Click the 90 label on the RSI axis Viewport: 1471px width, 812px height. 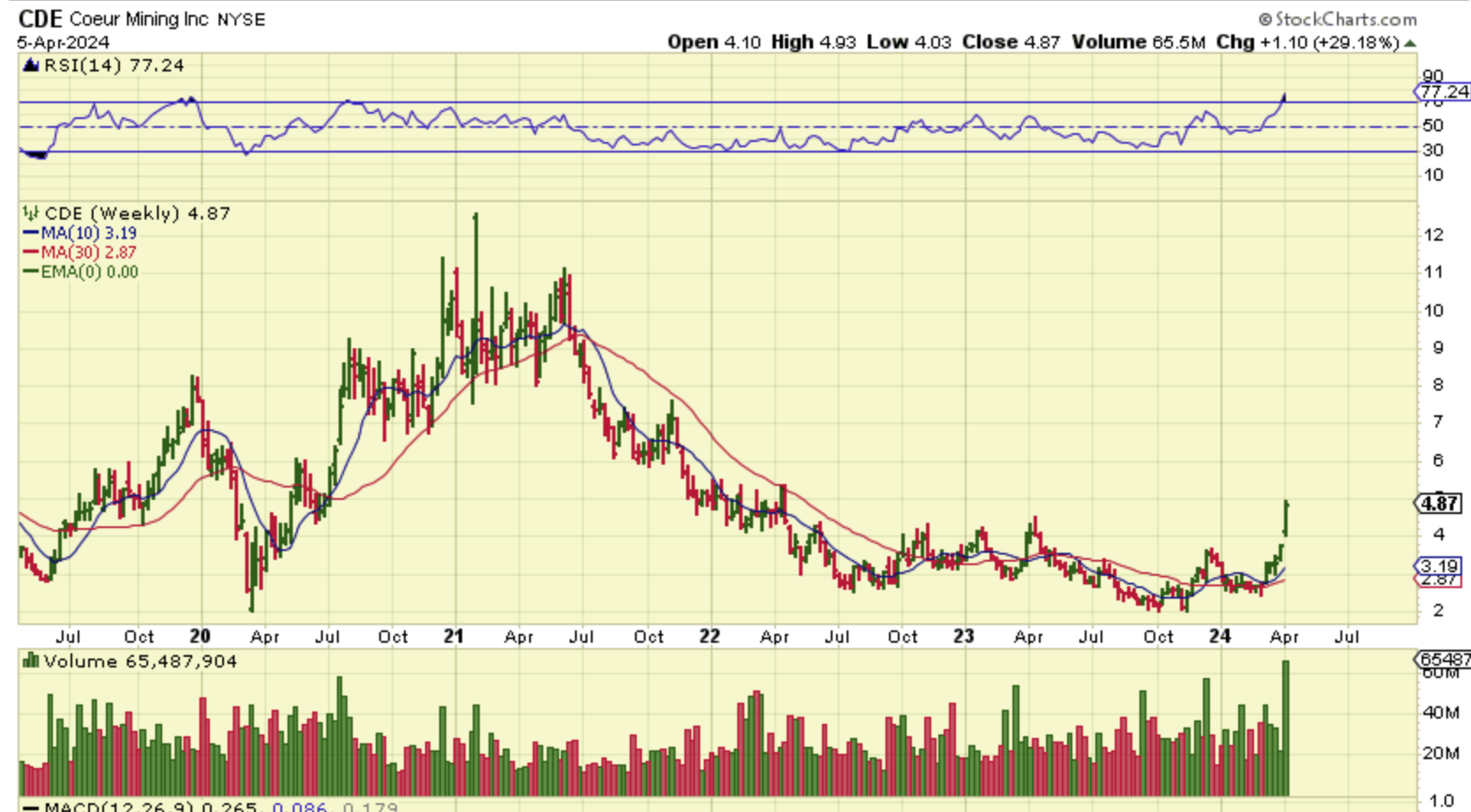(x=1433, y=76)
